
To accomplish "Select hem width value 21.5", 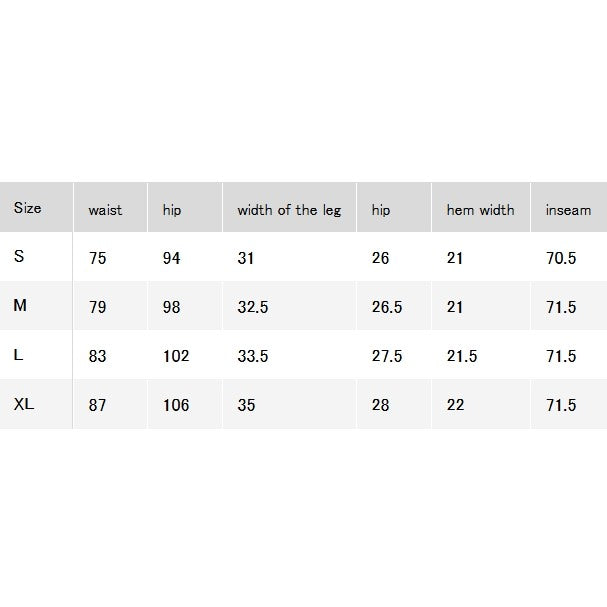I will 462,356.
